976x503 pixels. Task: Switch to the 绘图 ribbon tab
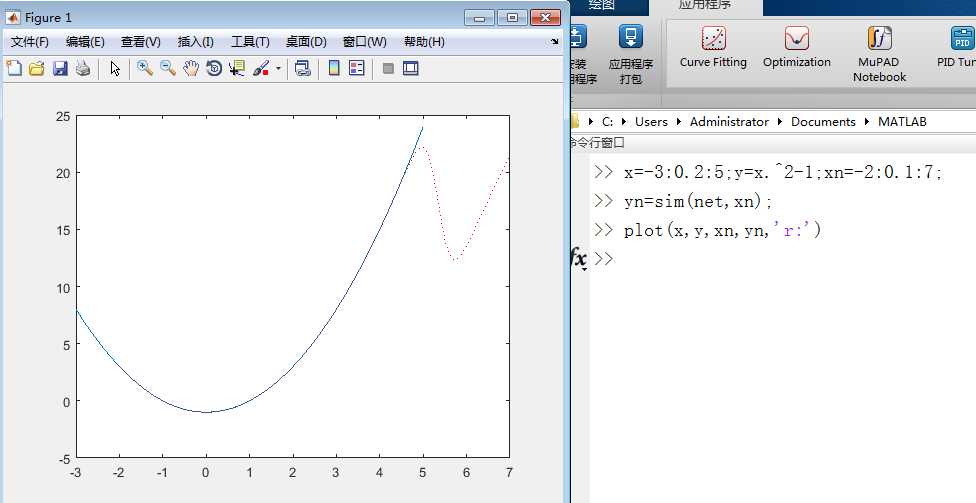[x=601, y=6]
